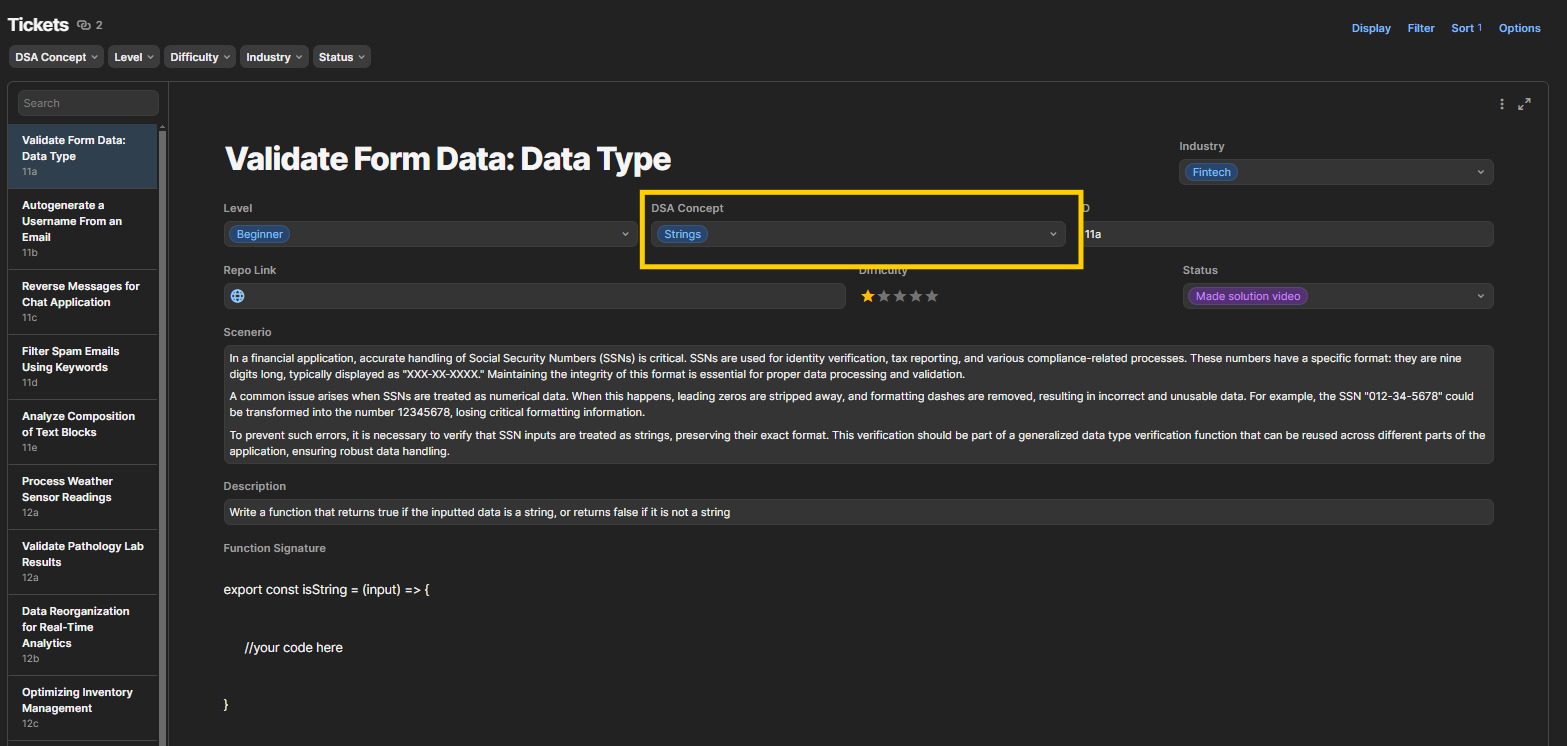Open the DSA Concept filter dropdown

click(57, 57)
